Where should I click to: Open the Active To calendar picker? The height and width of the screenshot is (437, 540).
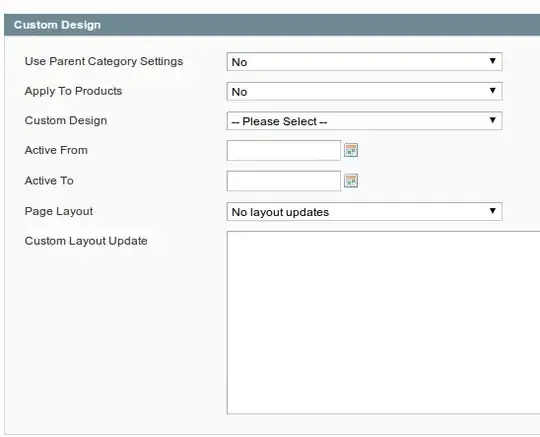pyautogui.click(x=351, y=180)
